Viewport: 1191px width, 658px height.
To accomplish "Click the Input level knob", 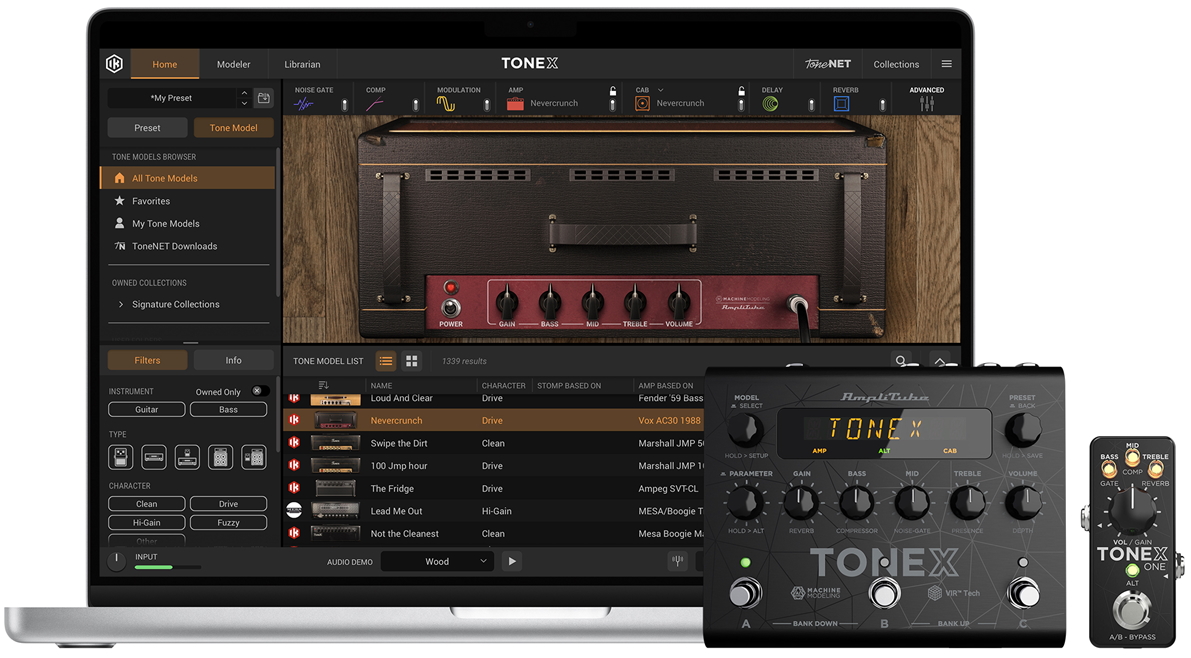I will (x=116, y=561).
